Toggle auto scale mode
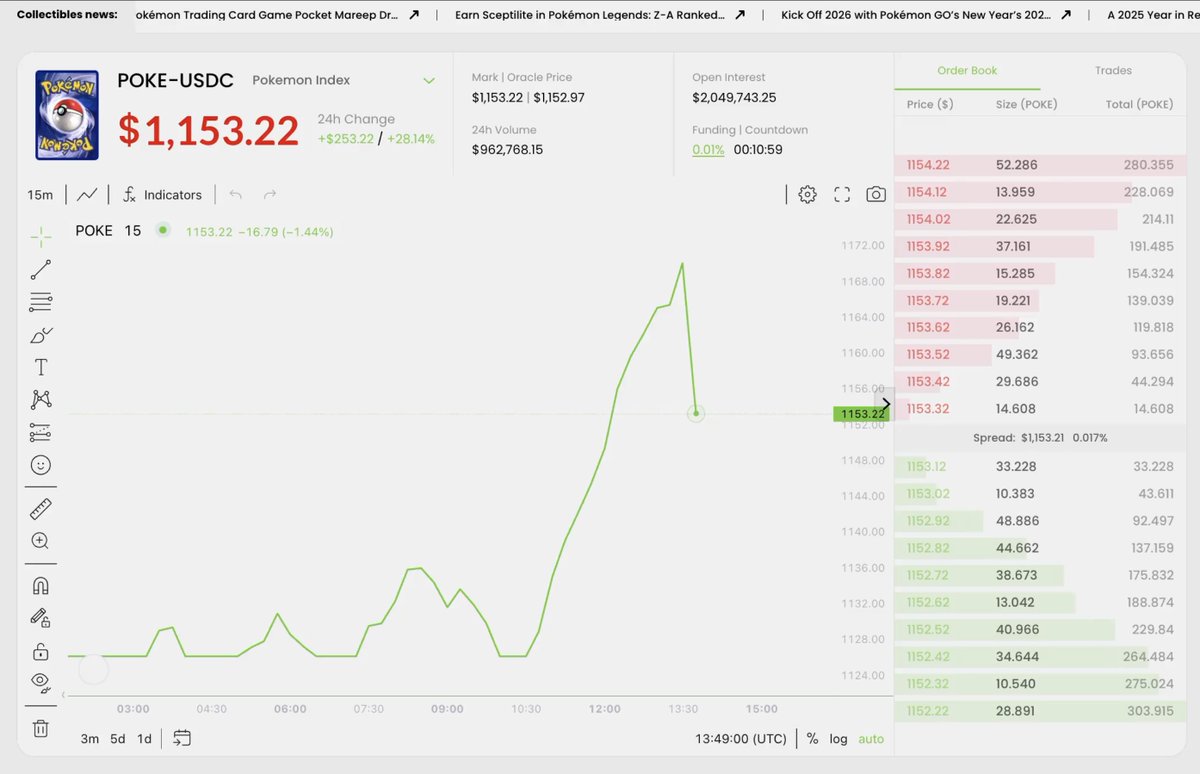Screen dimensions: 1200x774 (871, 739)
